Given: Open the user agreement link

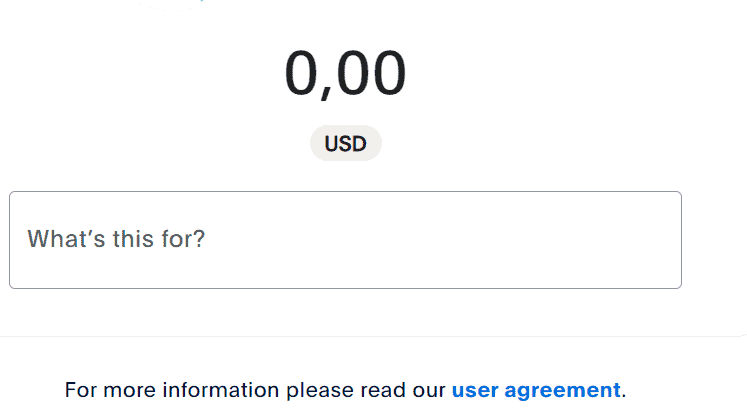Looking at the screenshot, I should coord(536,390).
